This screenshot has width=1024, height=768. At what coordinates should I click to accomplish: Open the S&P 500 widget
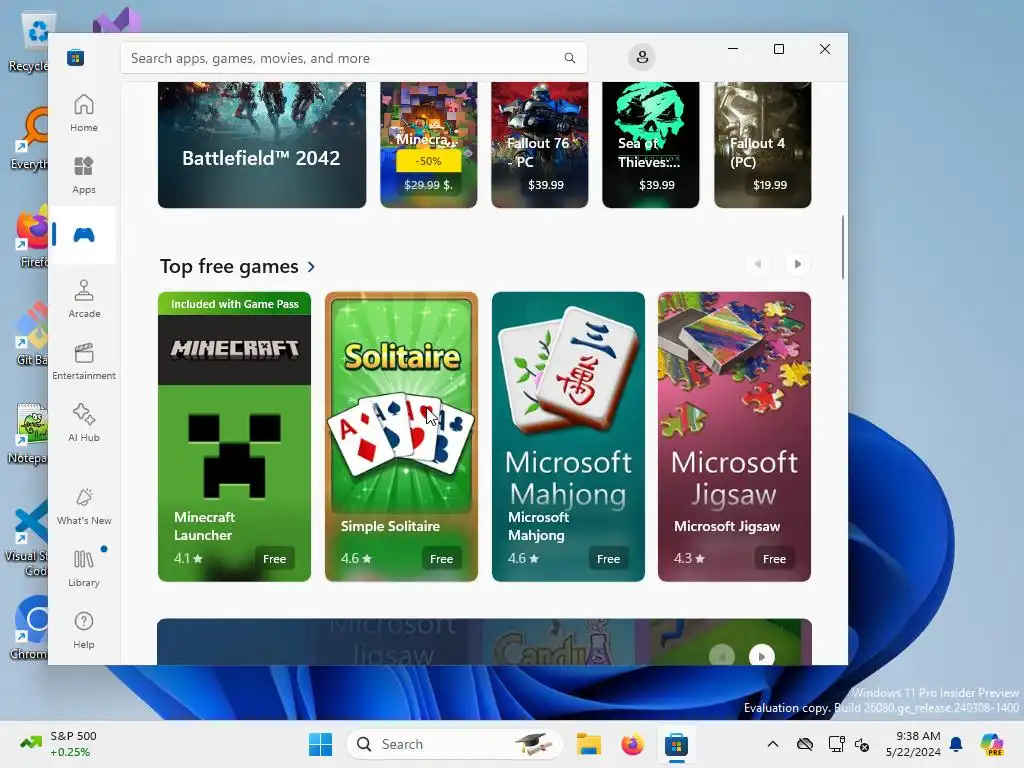coord(58,744)
